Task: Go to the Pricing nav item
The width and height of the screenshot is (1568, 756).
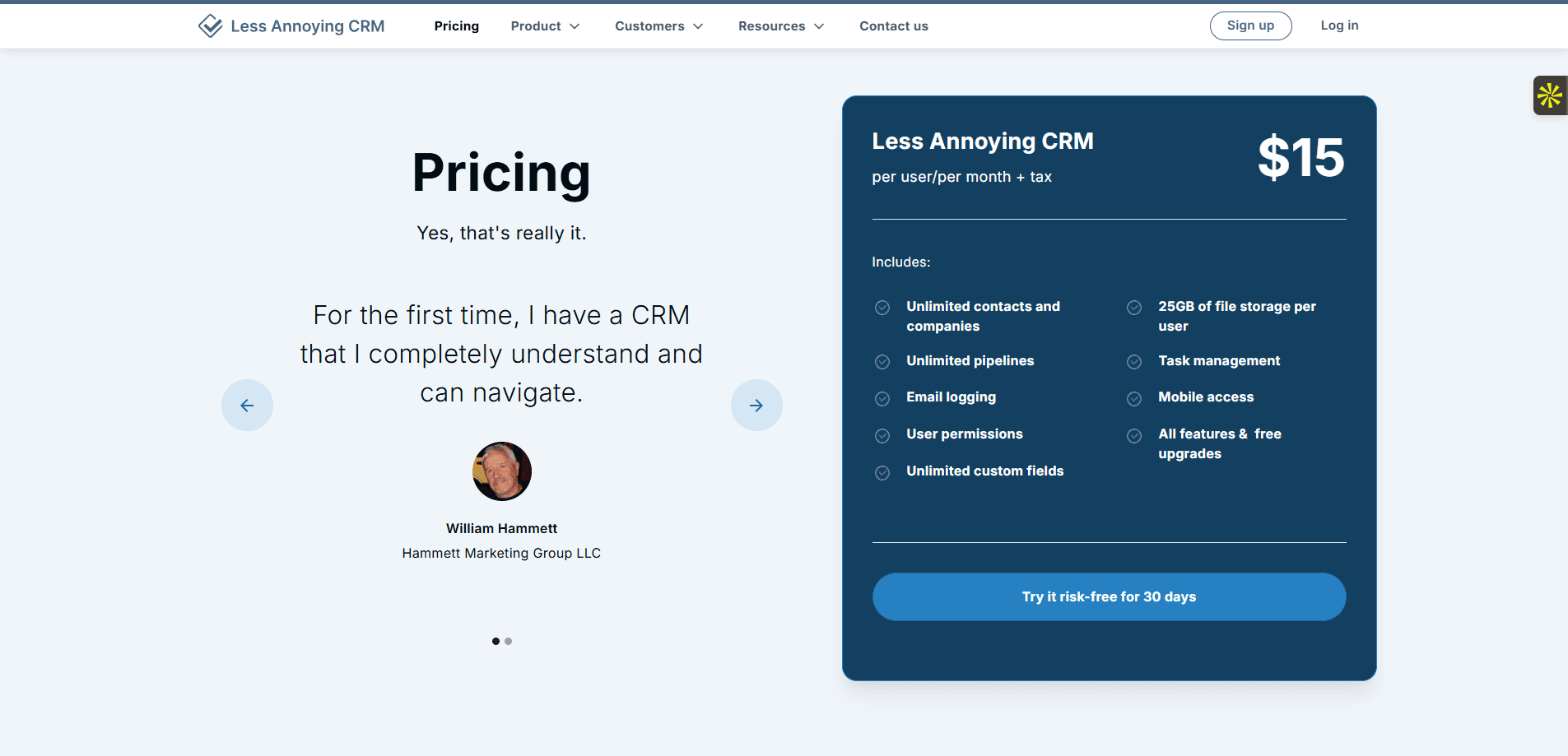Action: (456, 26)
